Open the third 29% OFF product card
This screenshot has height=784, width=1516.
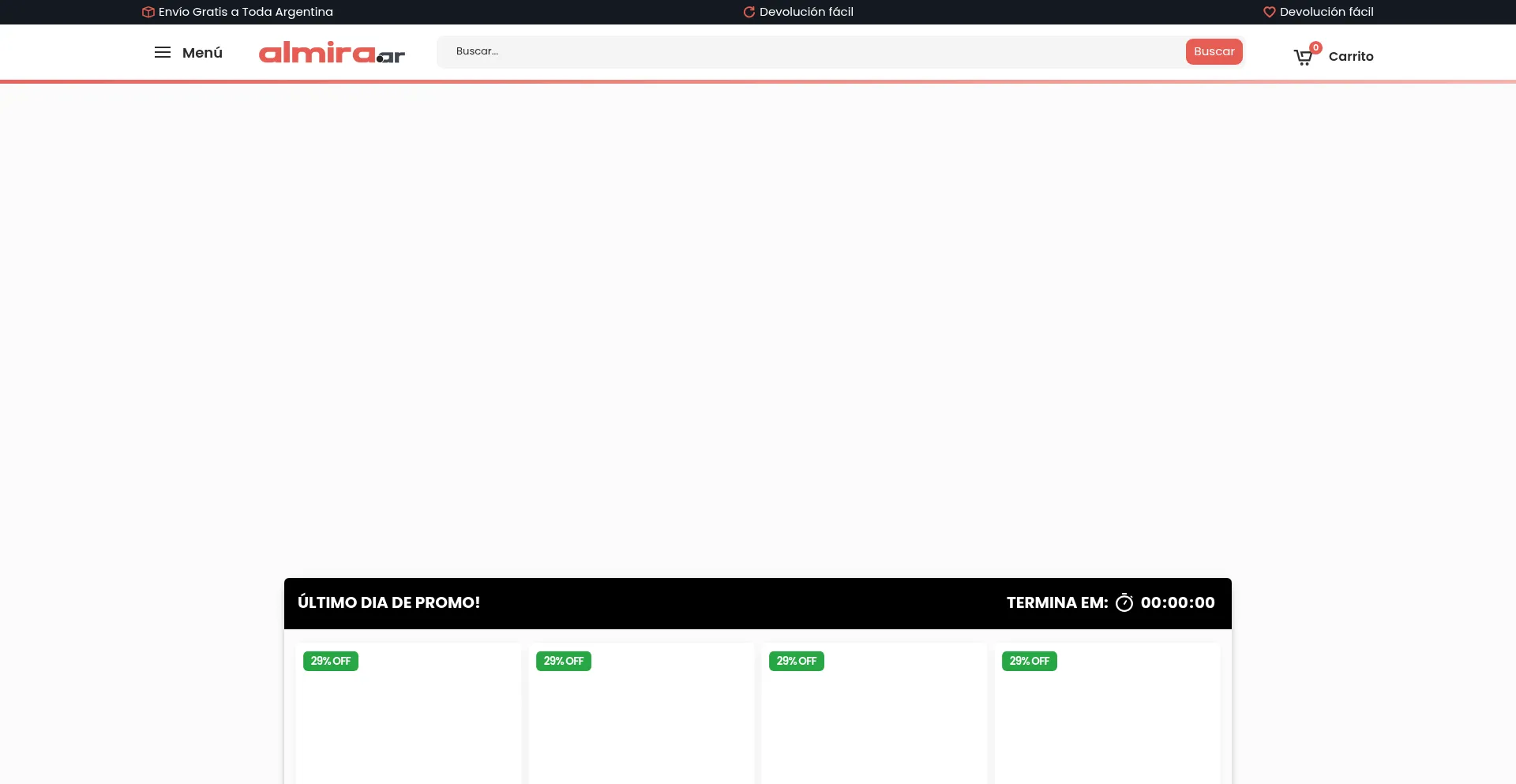pos(874,714)
